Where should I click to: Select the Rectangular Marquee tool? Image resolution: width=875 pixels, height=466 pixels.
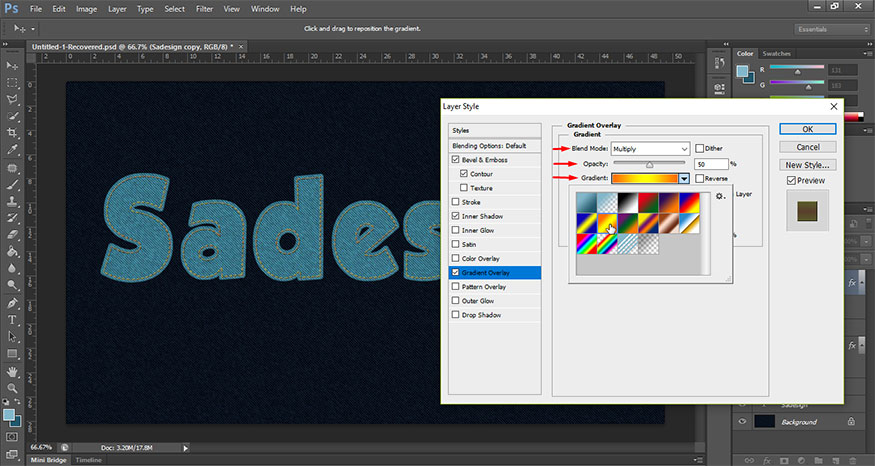(x=12, y=83)
